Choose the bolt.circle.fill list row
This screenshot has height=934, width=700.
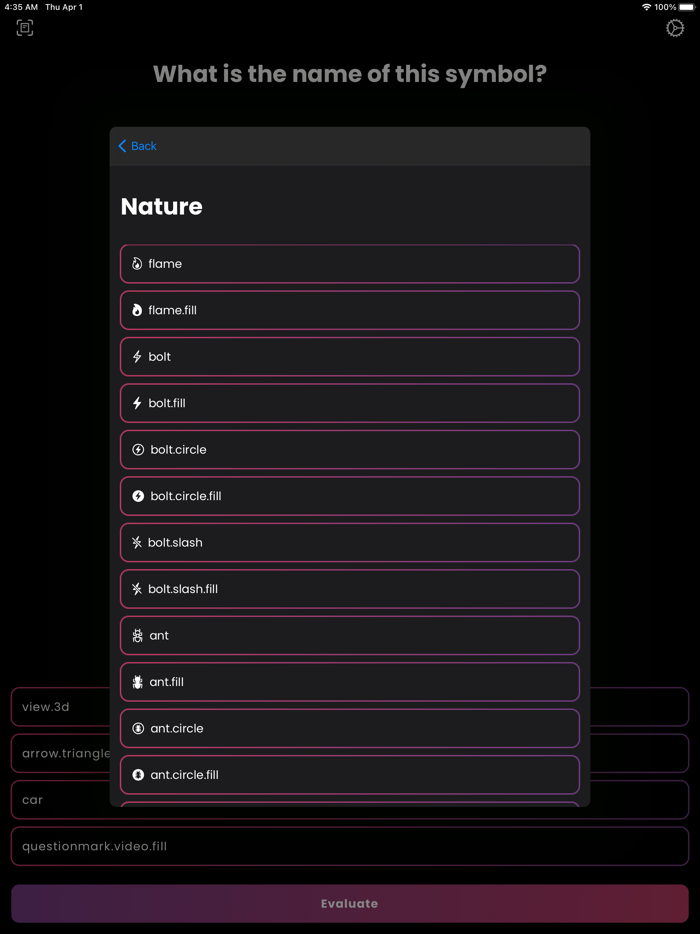(x=350, y=496)
